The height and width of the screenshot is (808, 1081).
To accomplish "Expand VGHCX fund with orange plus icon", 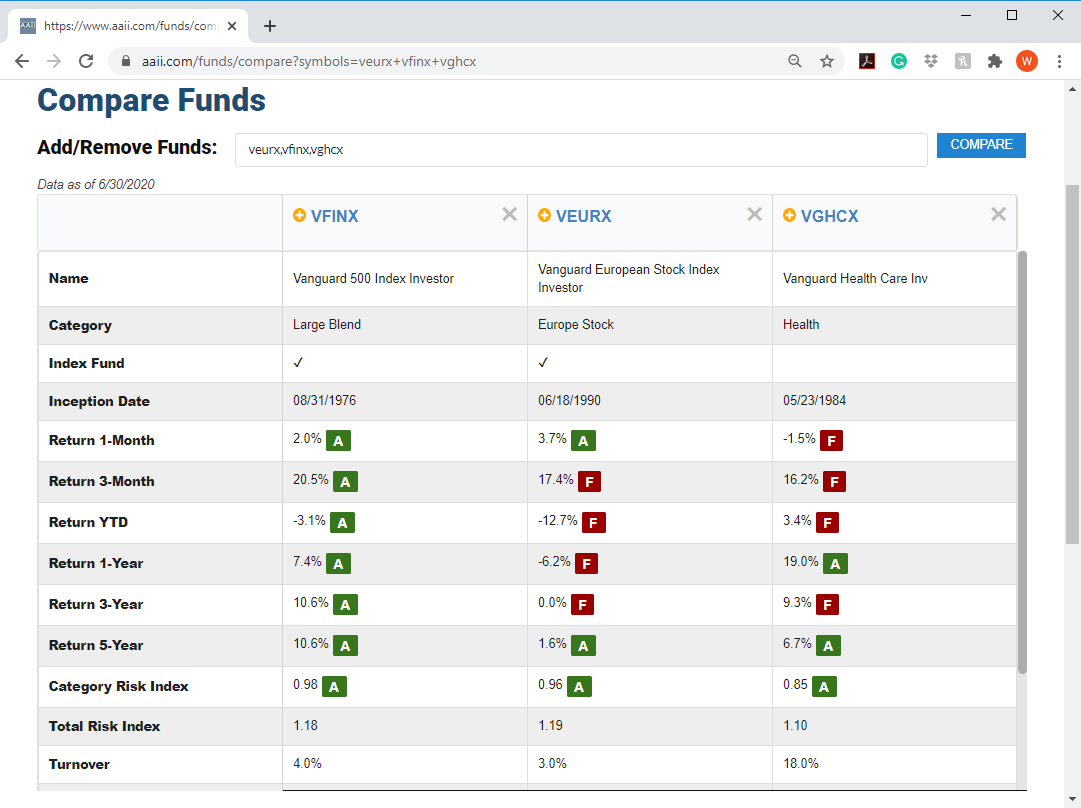I will pyautogui.click(x=789, y=215).
